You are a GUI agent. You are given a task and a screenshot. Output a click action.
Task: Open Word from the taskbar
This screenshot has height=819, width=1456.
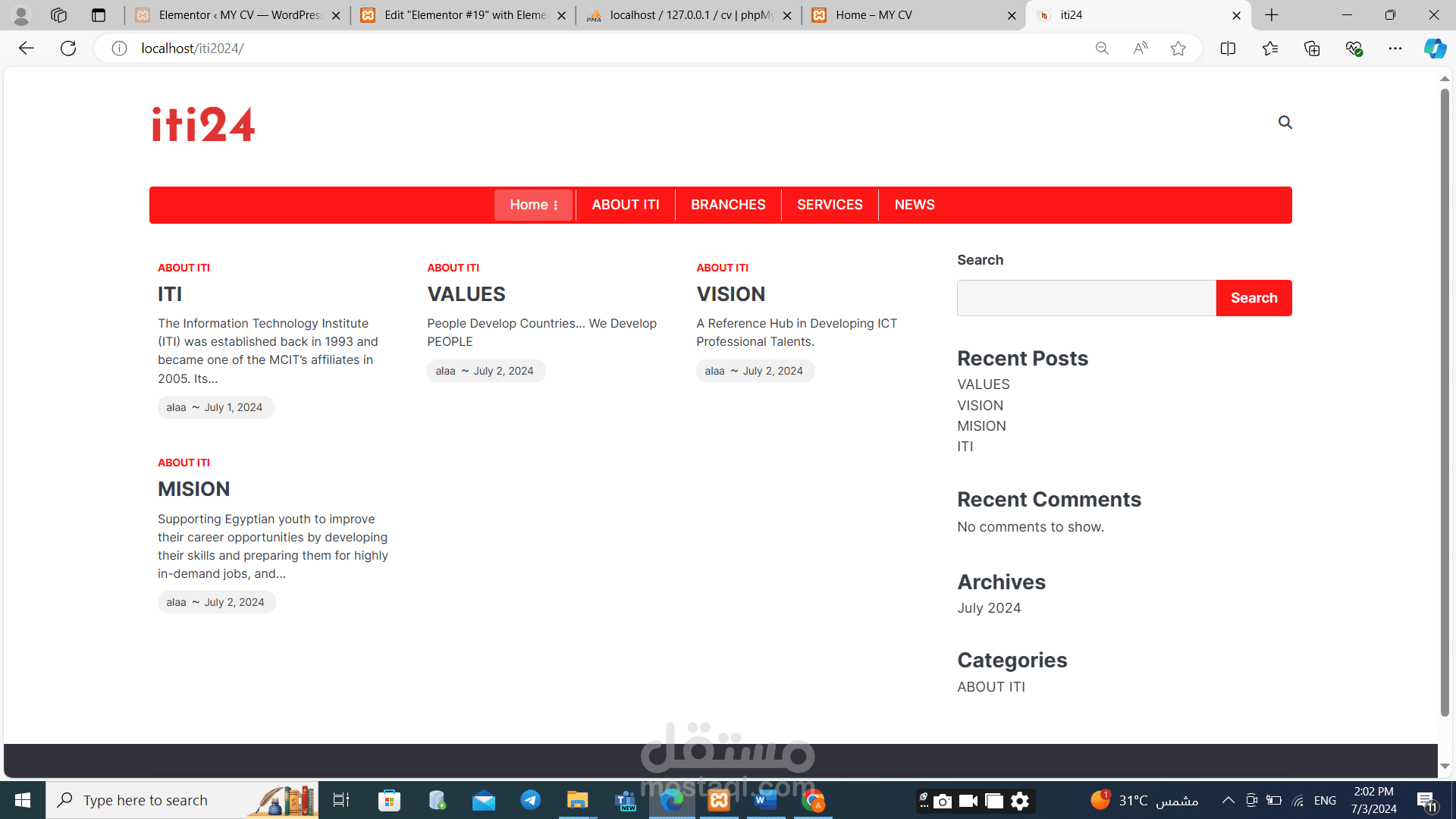(766, 800)
